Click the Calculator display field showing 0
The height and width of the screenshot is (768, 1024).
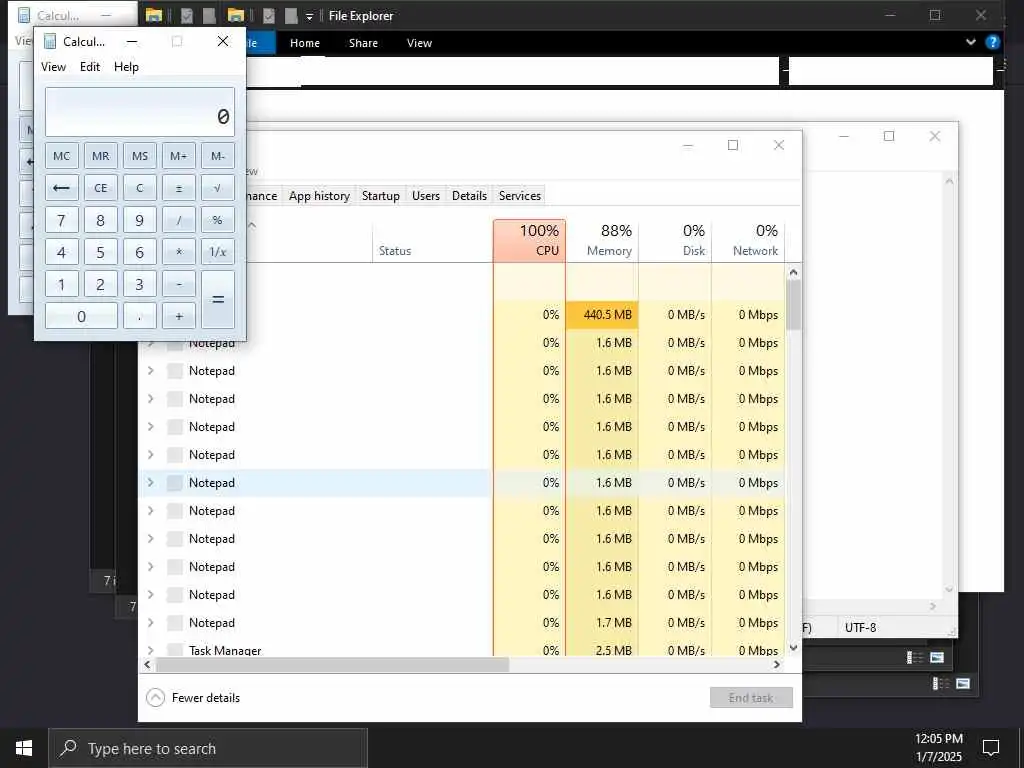[140, 112]
